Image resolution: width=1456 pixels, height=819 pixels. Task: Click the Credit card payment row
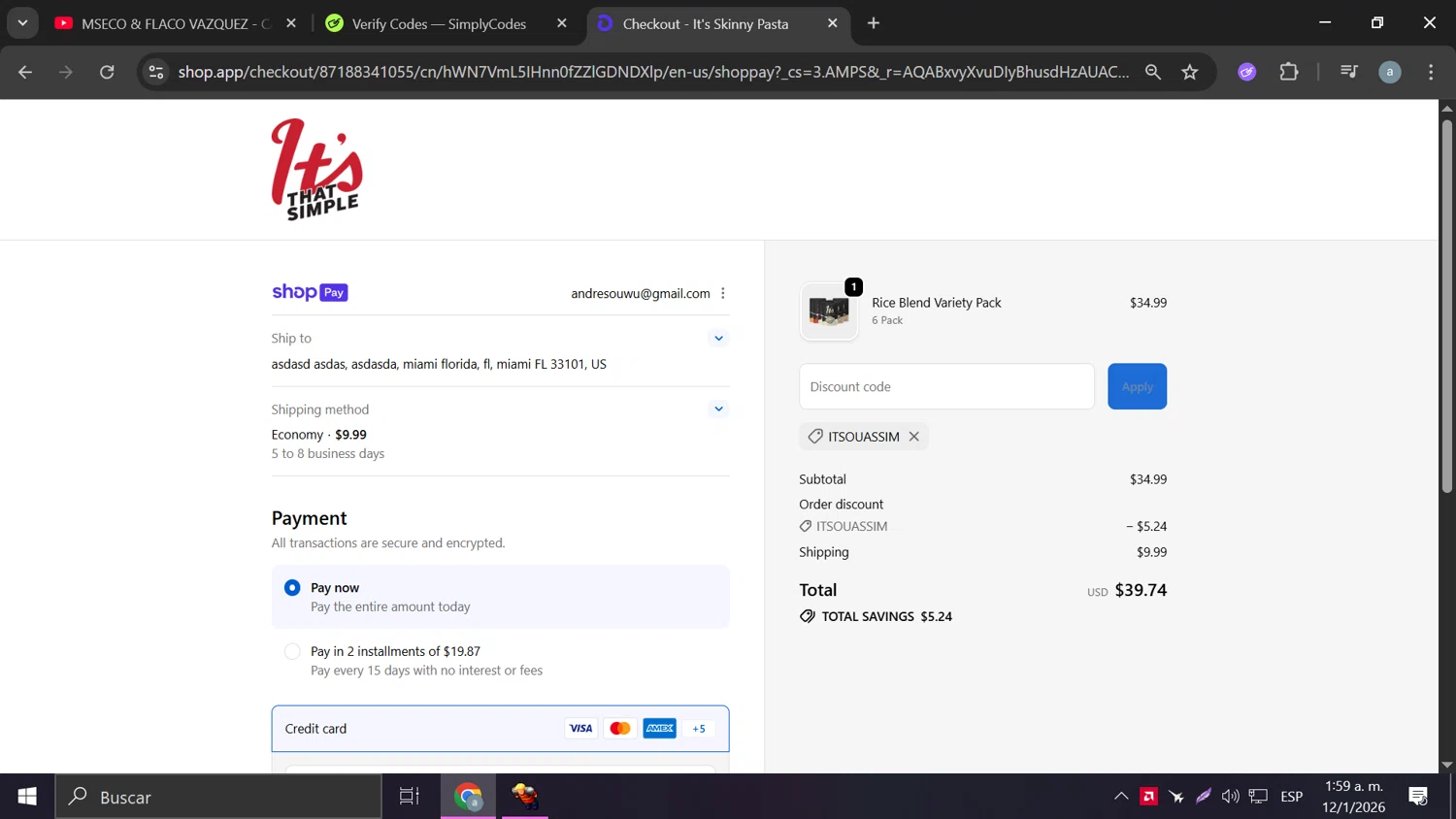click(500, 729)
